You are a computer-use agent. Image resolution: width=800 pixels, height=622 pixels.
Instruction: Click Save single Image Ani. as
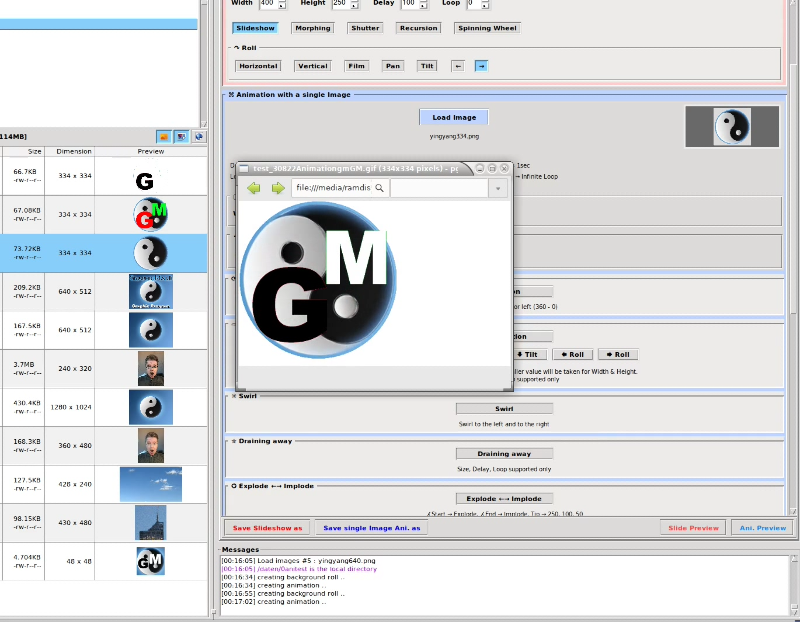coord(371,528)
